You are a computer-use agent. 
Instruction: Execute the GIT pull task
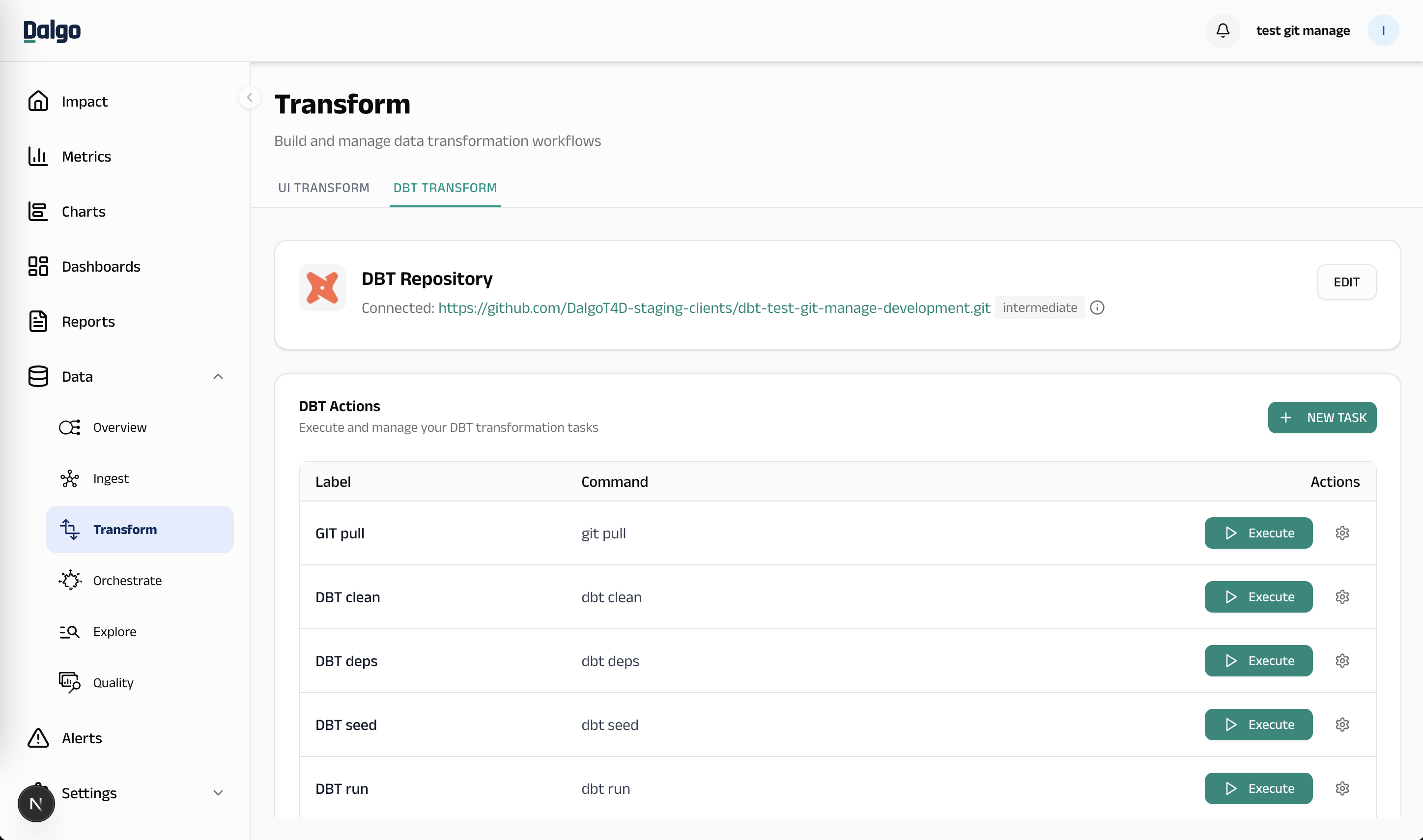(1258, 533)
